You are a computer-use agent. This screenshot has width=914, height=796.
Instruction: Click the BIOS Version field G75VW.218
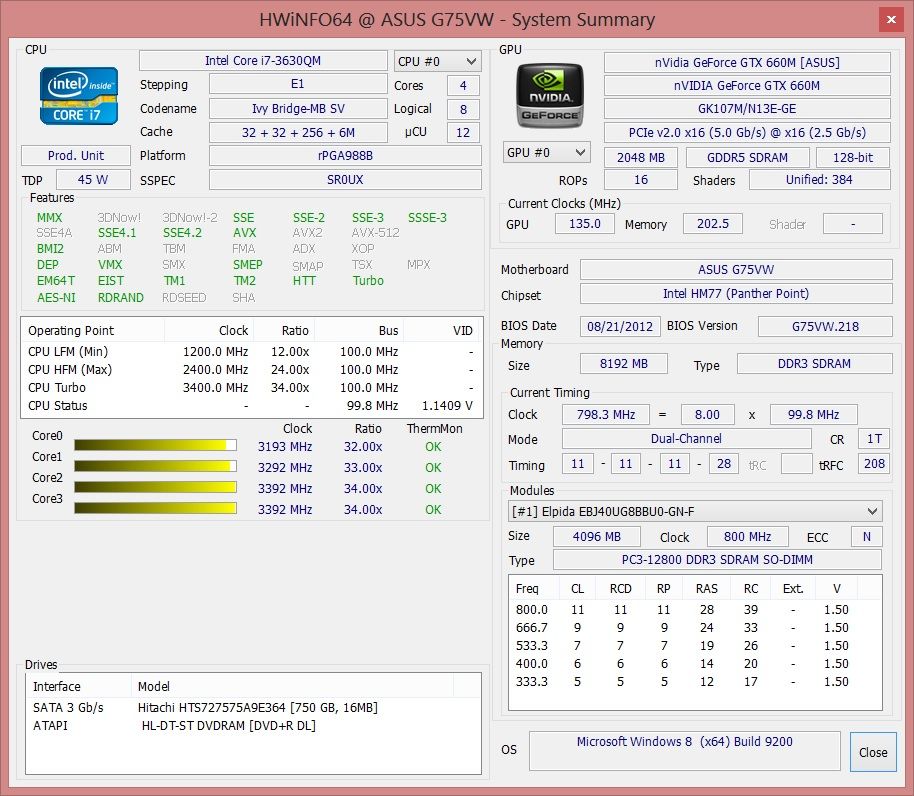825,326
